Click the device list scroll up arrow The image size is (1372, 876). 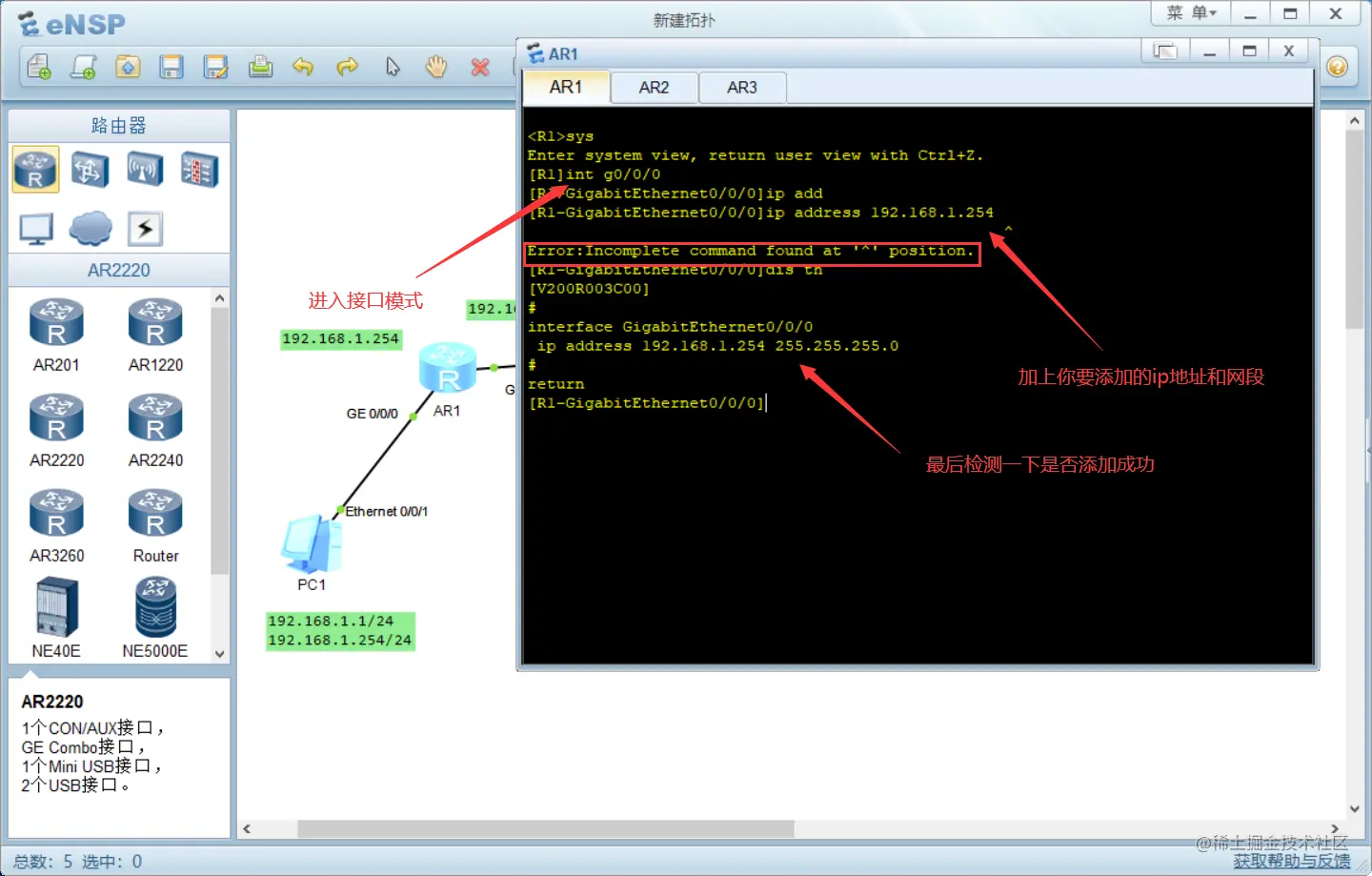pyautogui.click(x=220, y=298)
